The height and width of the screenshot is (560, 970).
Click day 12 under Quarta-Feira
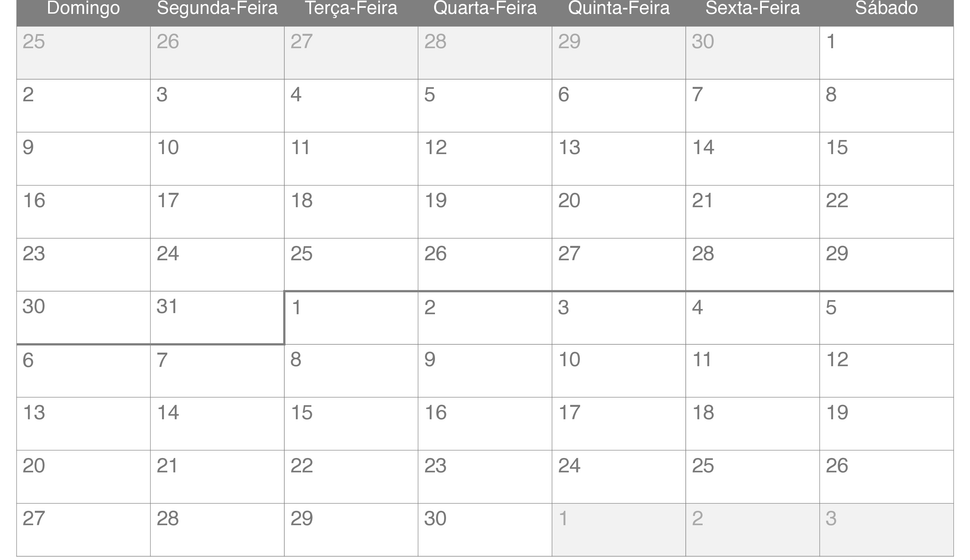(x=485, y=159)
